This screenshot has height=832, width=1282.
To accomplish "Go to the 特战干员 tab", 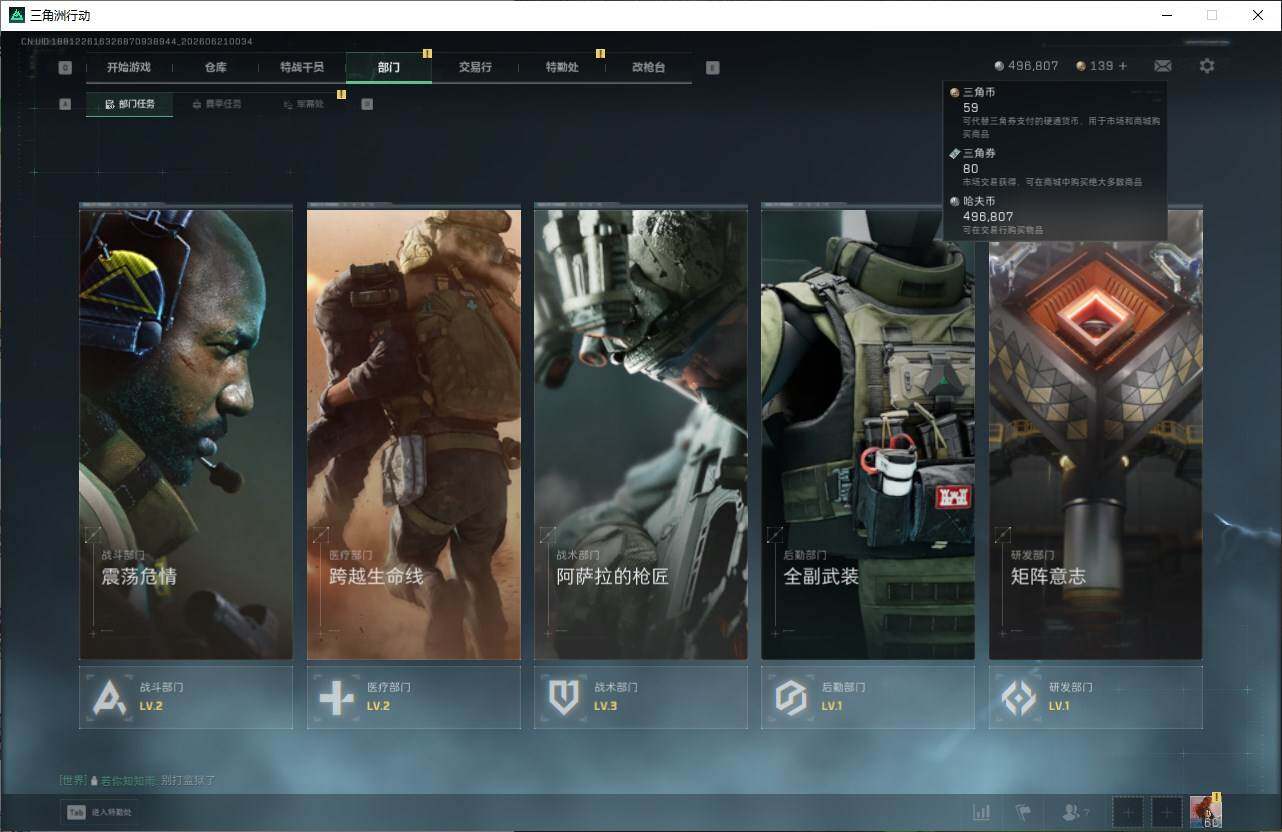I will [x=302, y=68].
